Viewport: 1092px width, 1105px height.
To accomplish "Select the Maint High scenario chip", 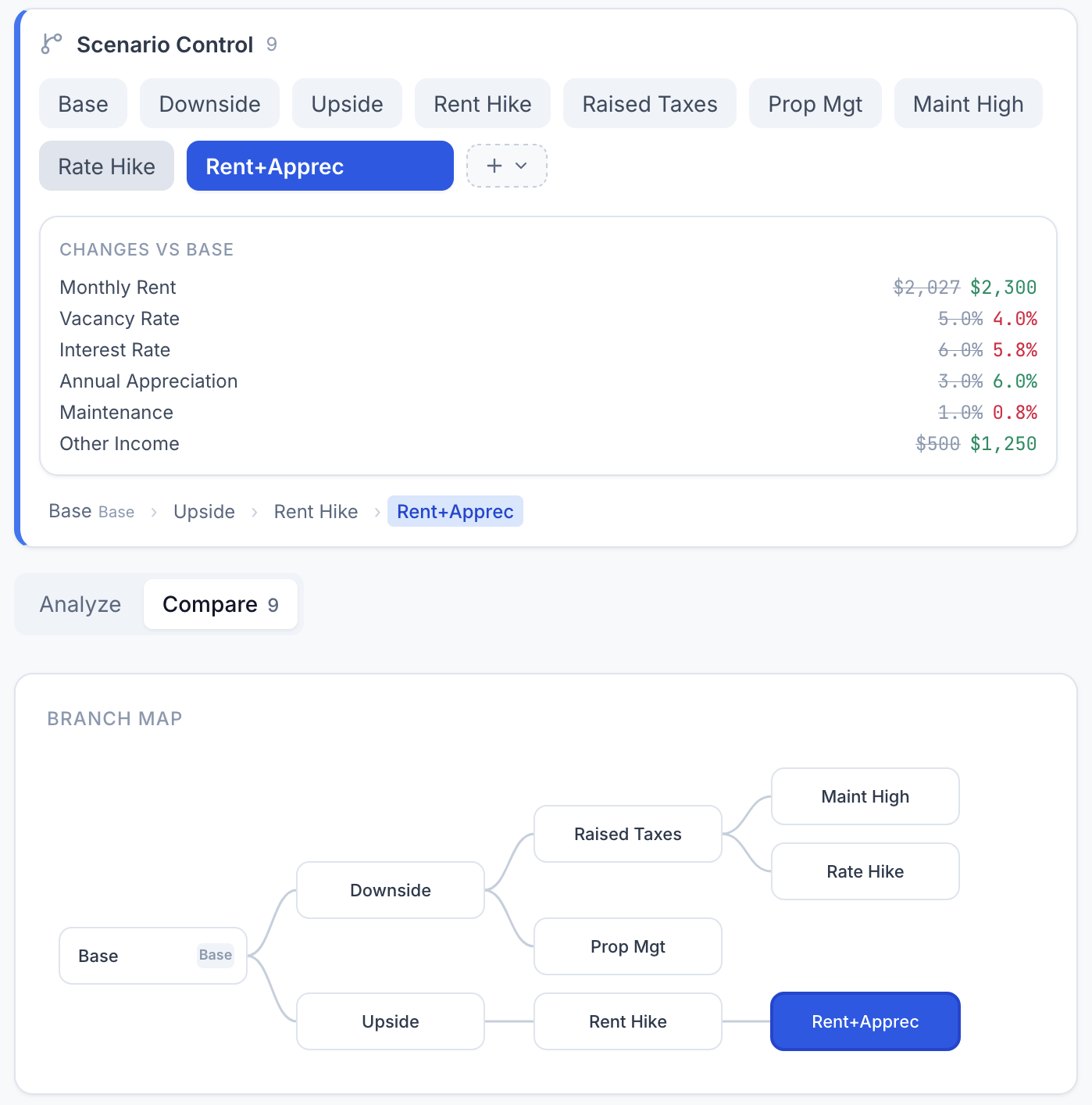I will coord(968,104).
